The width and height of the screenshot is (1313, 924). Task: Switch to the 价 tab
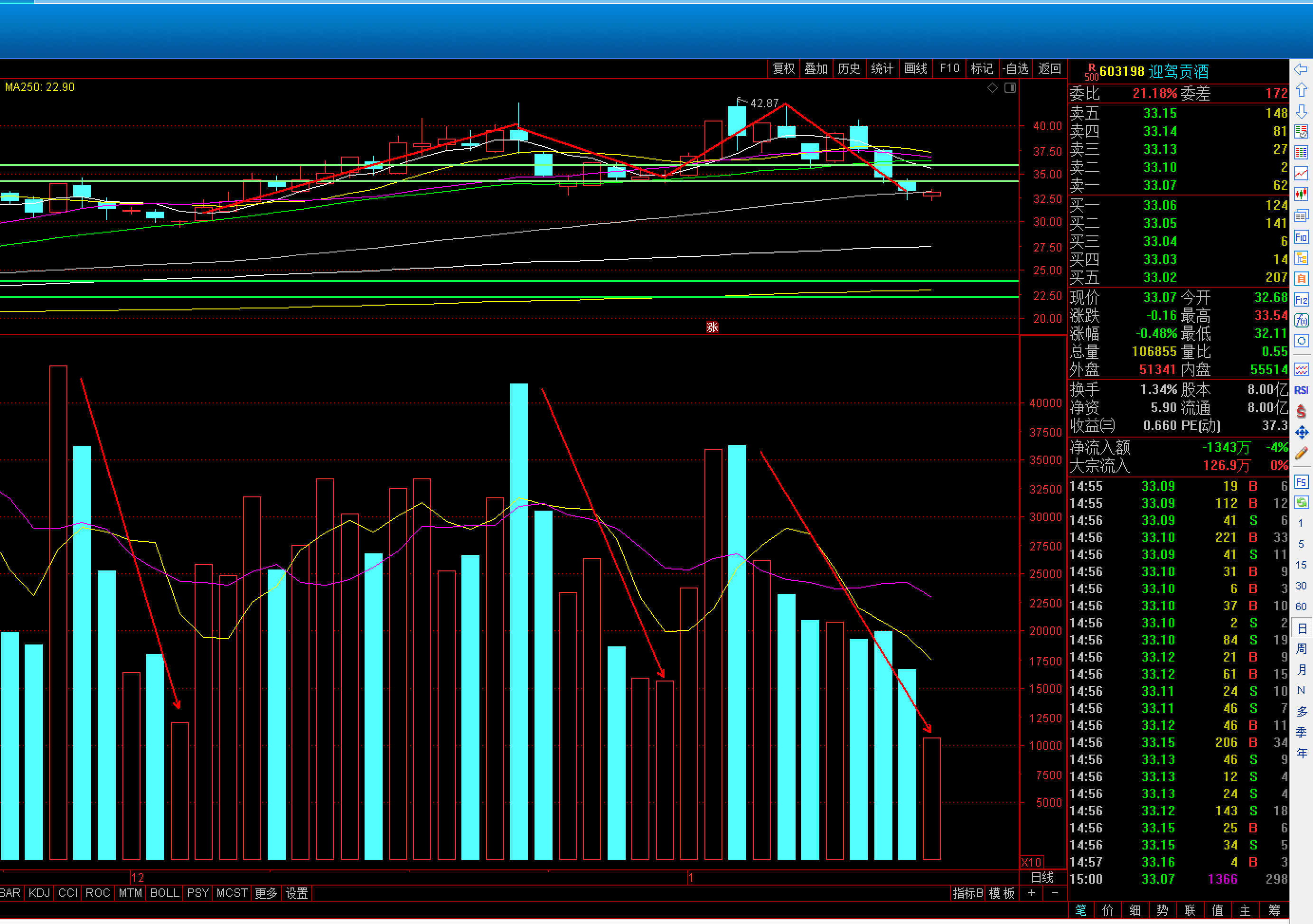click(x=1108, y=910)
